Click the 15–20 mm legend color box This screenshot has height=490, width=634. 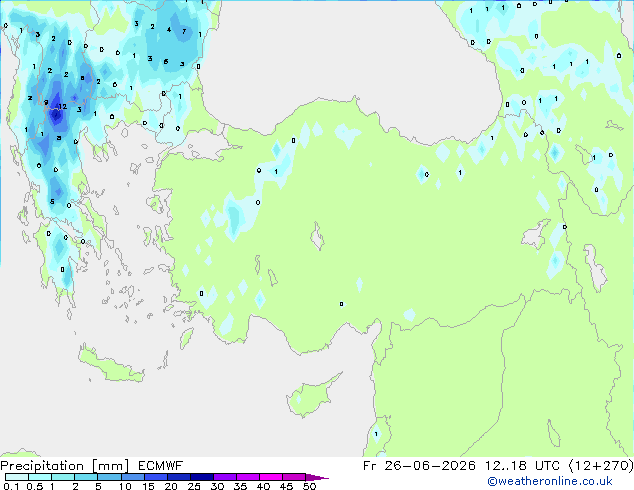pos(156,477)
